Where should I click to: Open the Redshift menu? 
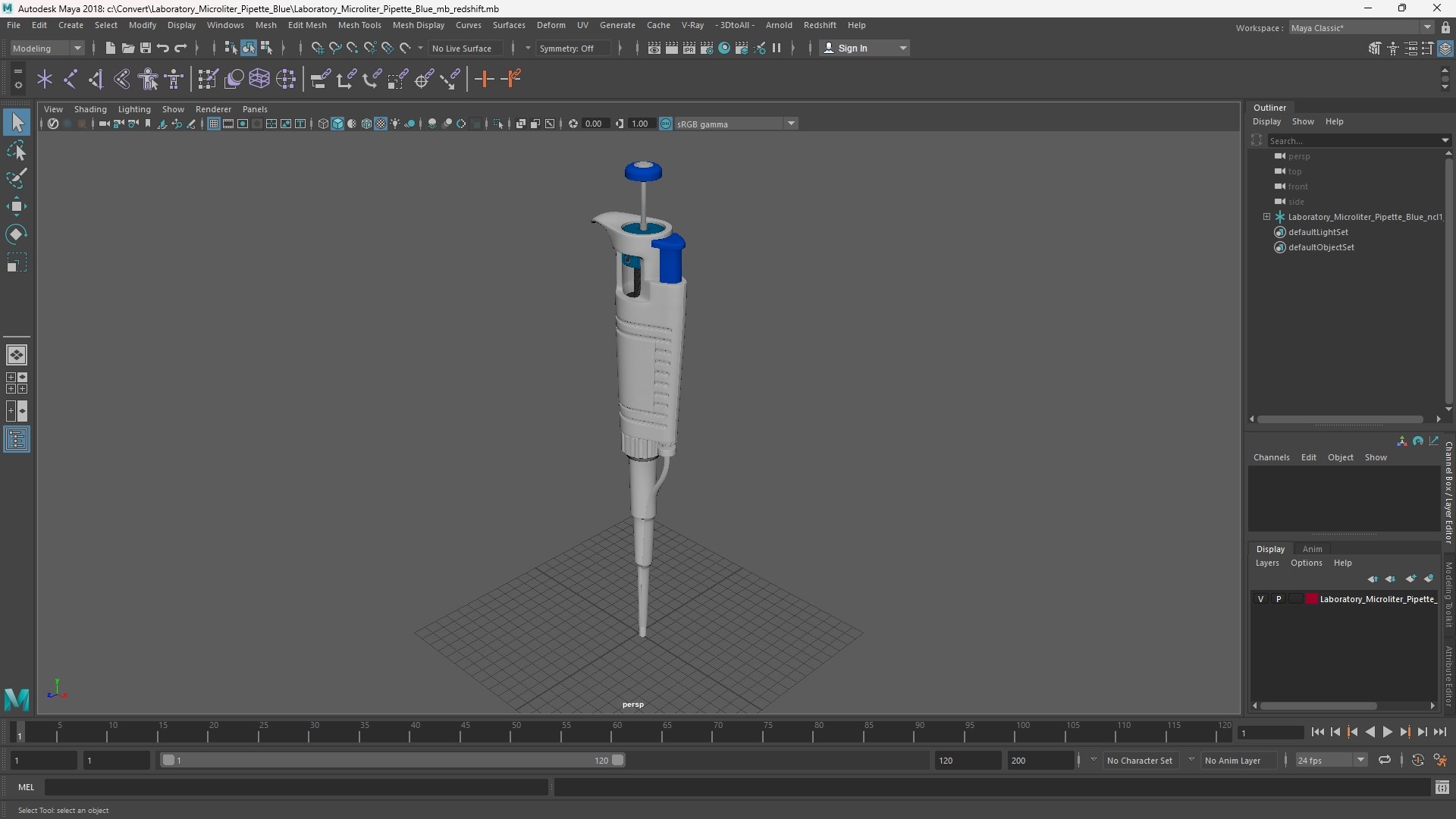(x=820, y=25)
